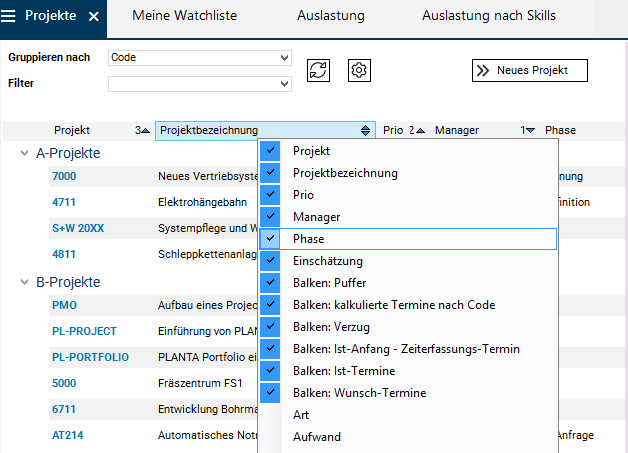Viewport: 628px width, 453px height.
Task: Open the PL-PROJECT link
Action: (x=84, y=331)
